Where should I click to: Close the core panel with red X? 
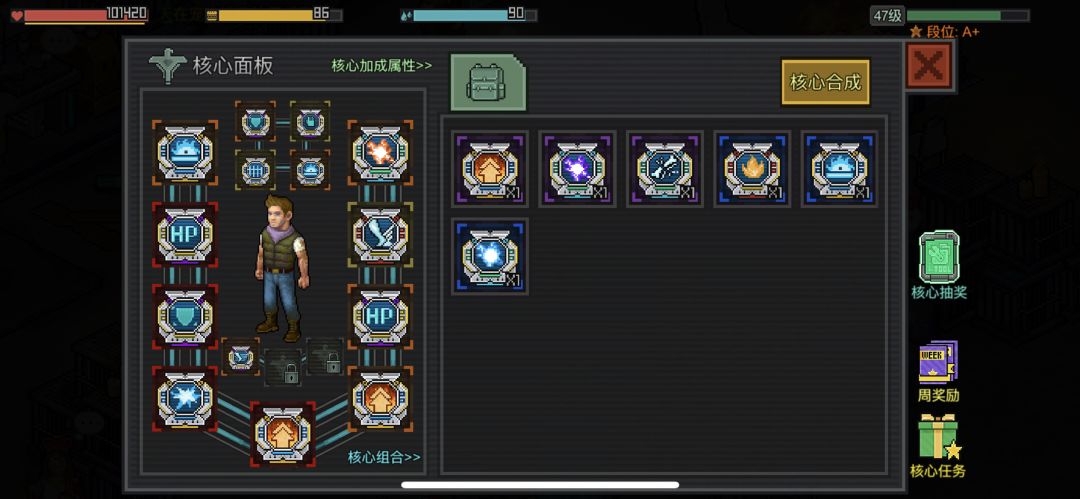(x=928, y=66)
